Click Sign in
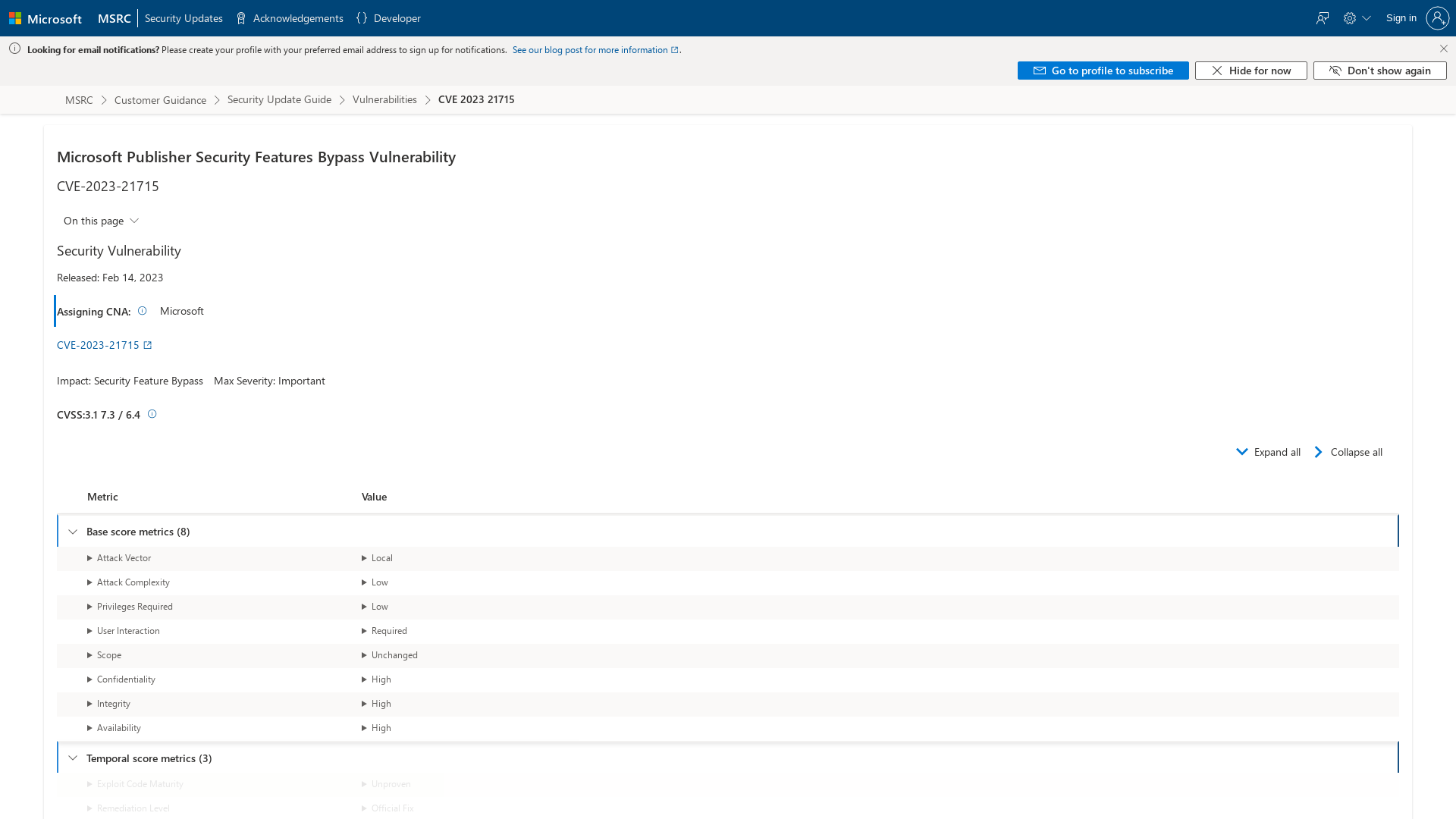 pyautogui.click(x=1401, y=18)
